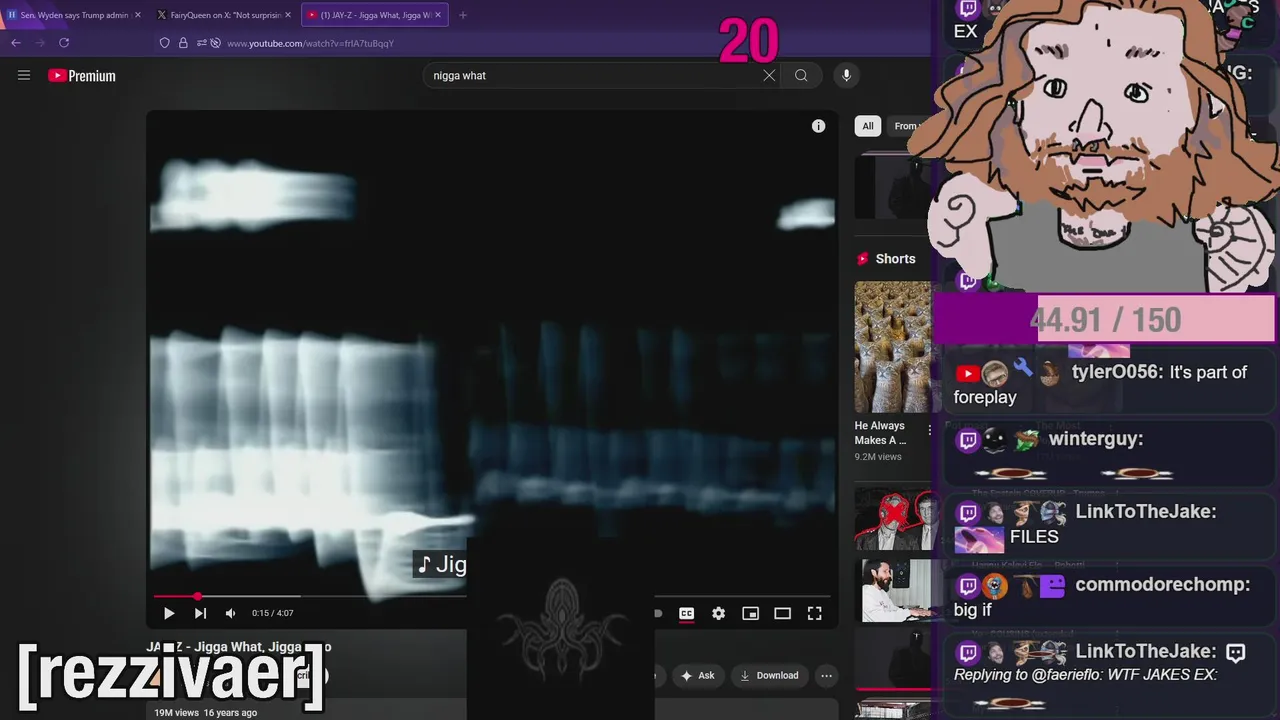
Task: Toggle closed captions on the player
Action: (686, 613)
